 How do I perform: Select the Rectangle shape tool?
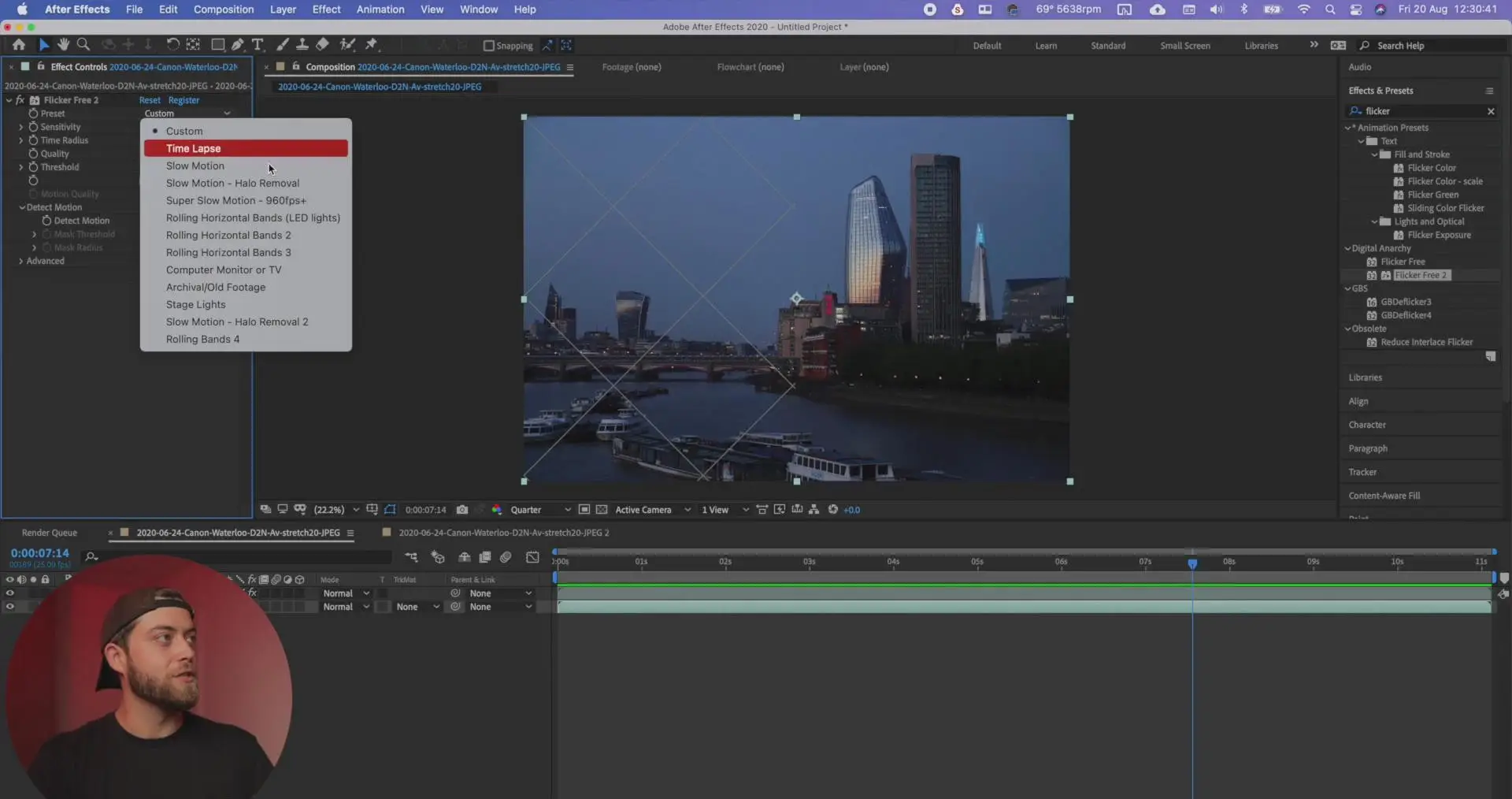(218, 45)
